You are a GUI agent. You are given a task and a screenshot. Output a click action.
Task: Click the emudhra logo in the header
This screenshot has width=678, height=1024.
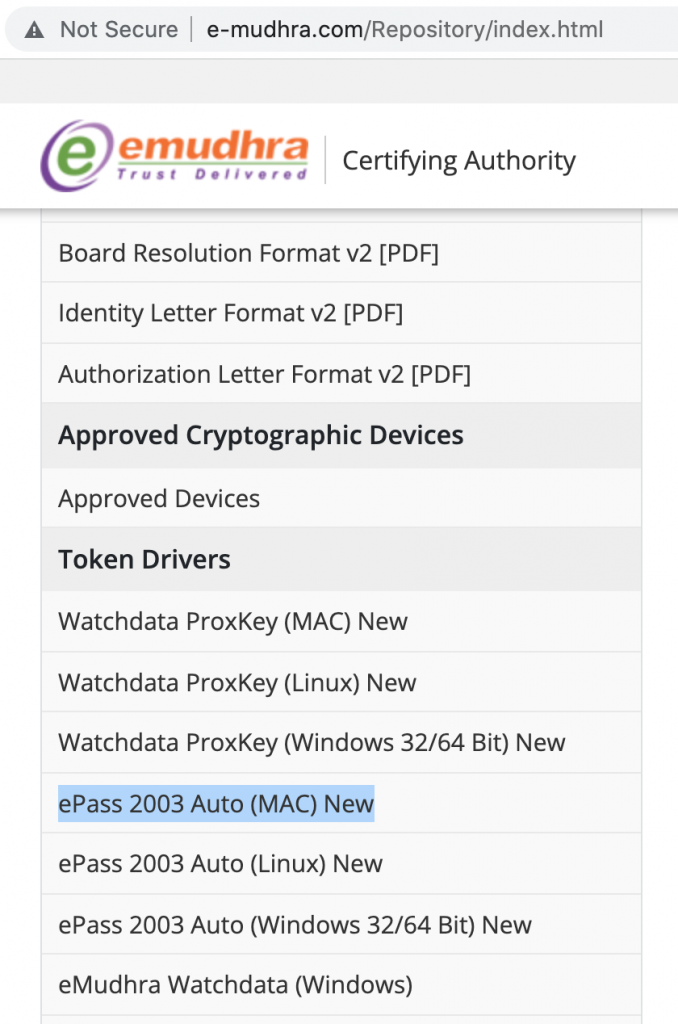[x=174, y=155]
